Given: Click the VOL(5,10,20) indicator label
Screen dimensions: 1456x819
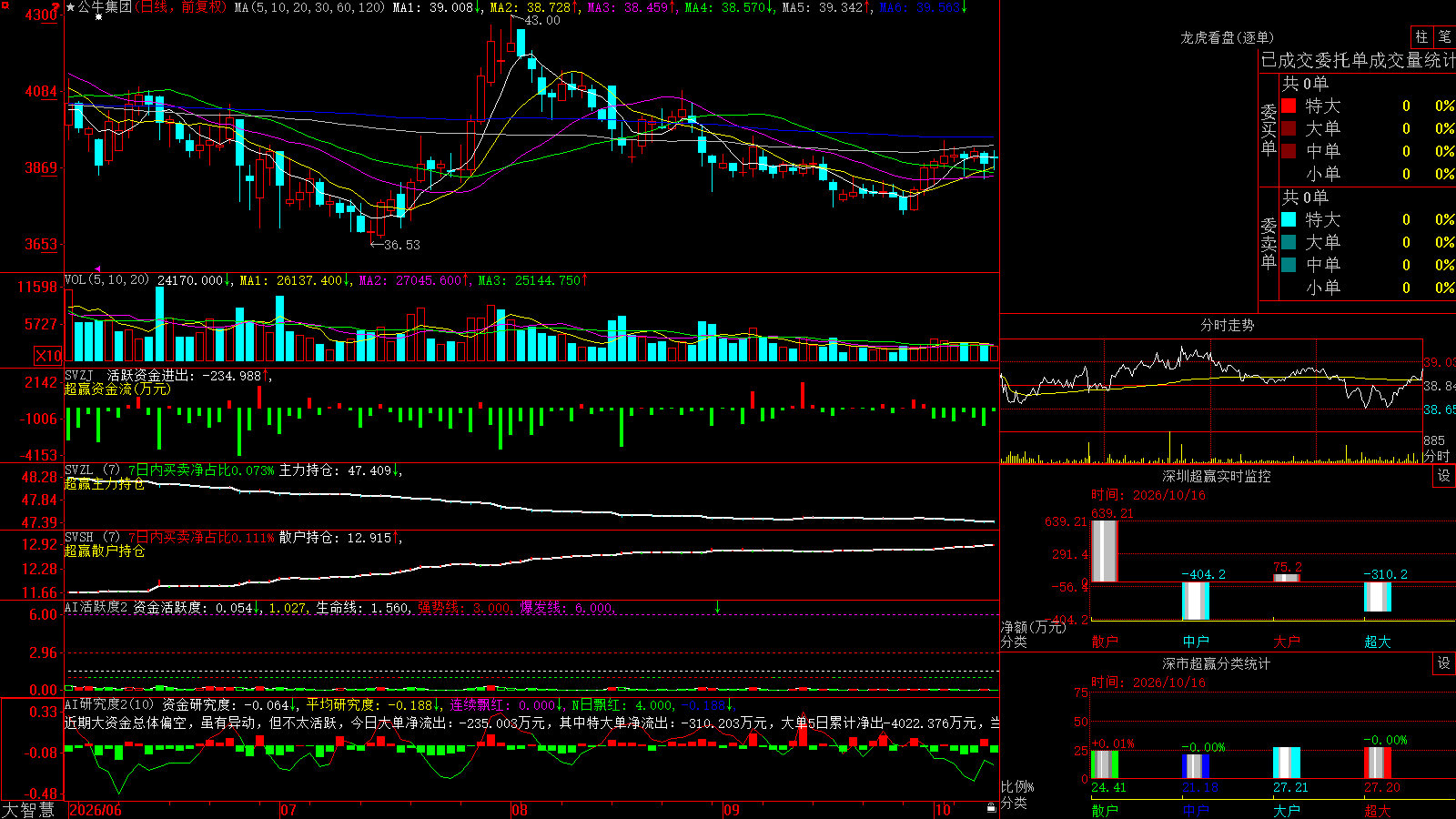Looking at the screenshot, I should point(106,279).
